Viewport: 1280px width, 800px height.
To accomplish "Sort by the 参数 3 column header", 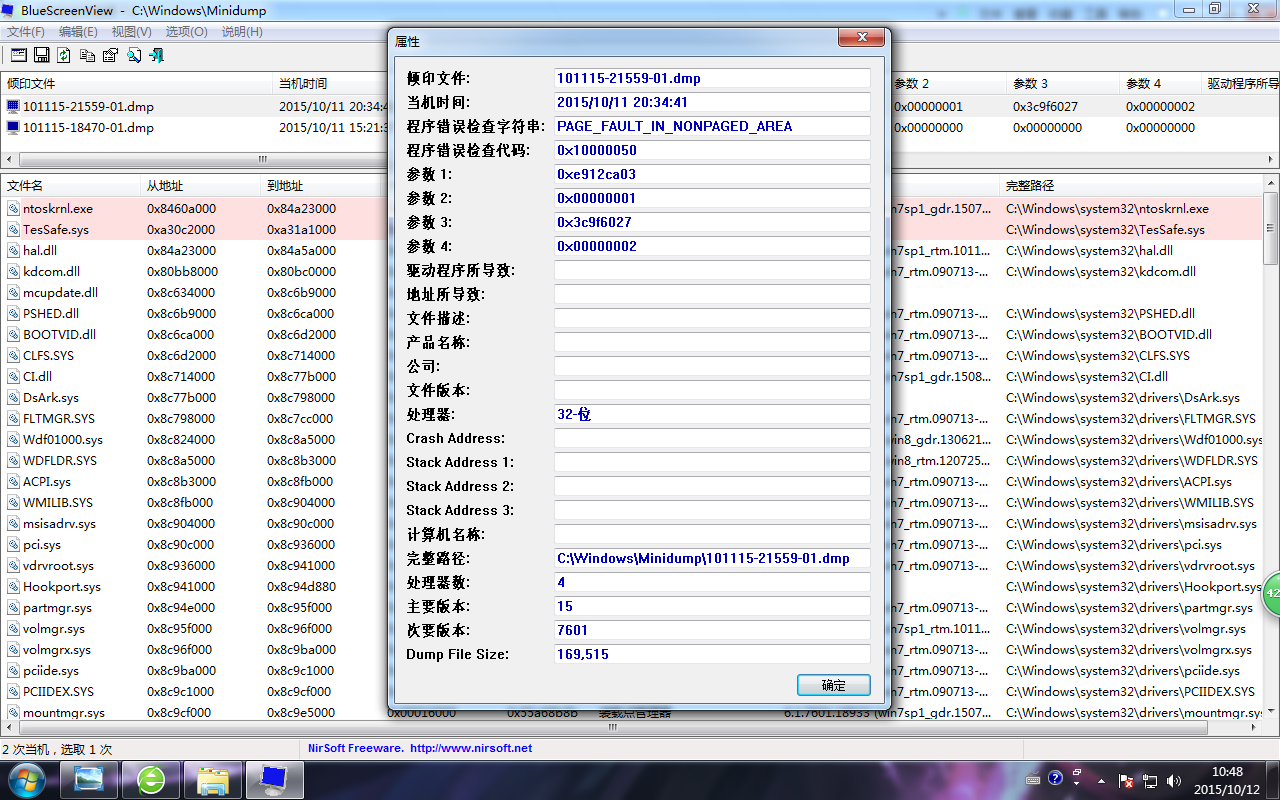I will coord(1064,84).
